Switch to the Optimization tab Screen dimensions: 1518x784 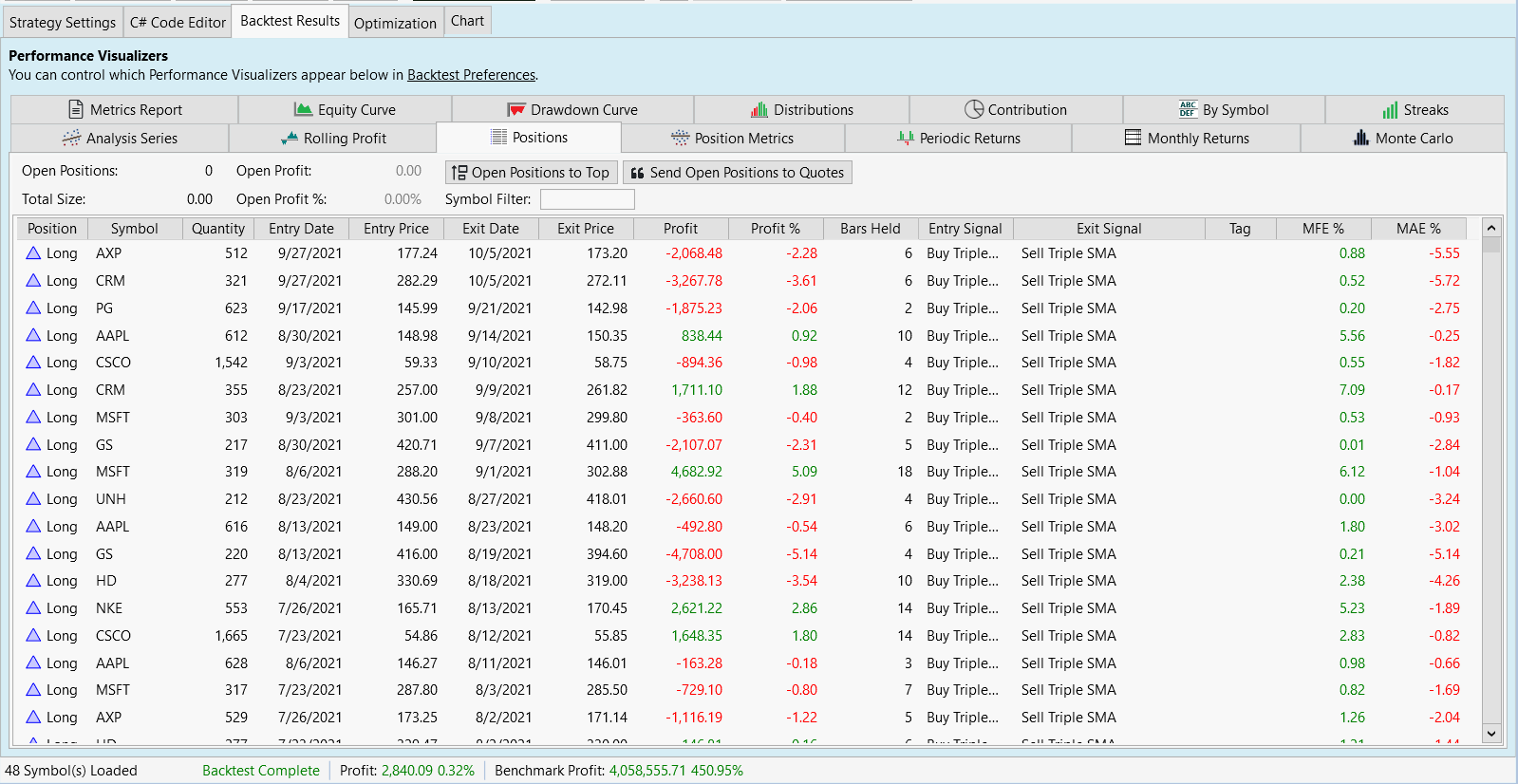pyautogui.click(x=395, y=23)
